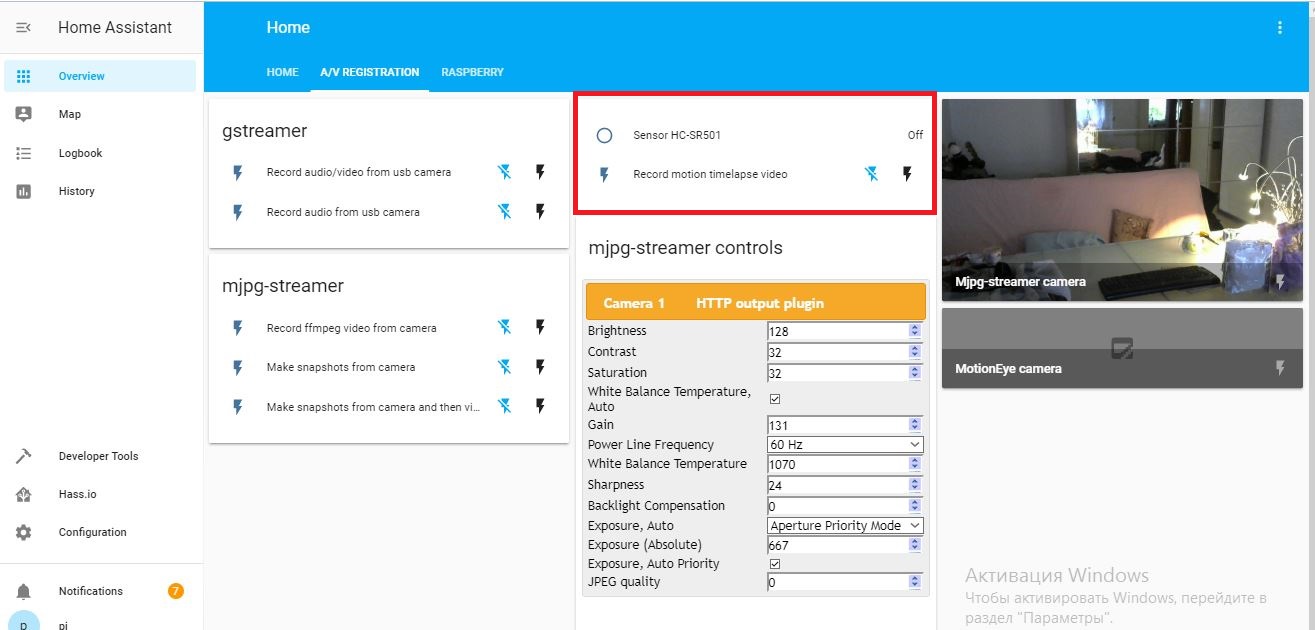Turn off Record audio from usb camera
The width and height of the screenshot is (1315, 630).
click(x=504, y=212)
